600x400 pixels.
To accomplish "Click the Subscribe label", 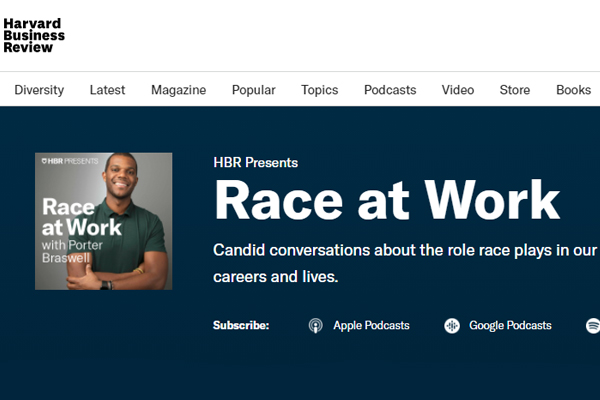I will tap(241, 325).
